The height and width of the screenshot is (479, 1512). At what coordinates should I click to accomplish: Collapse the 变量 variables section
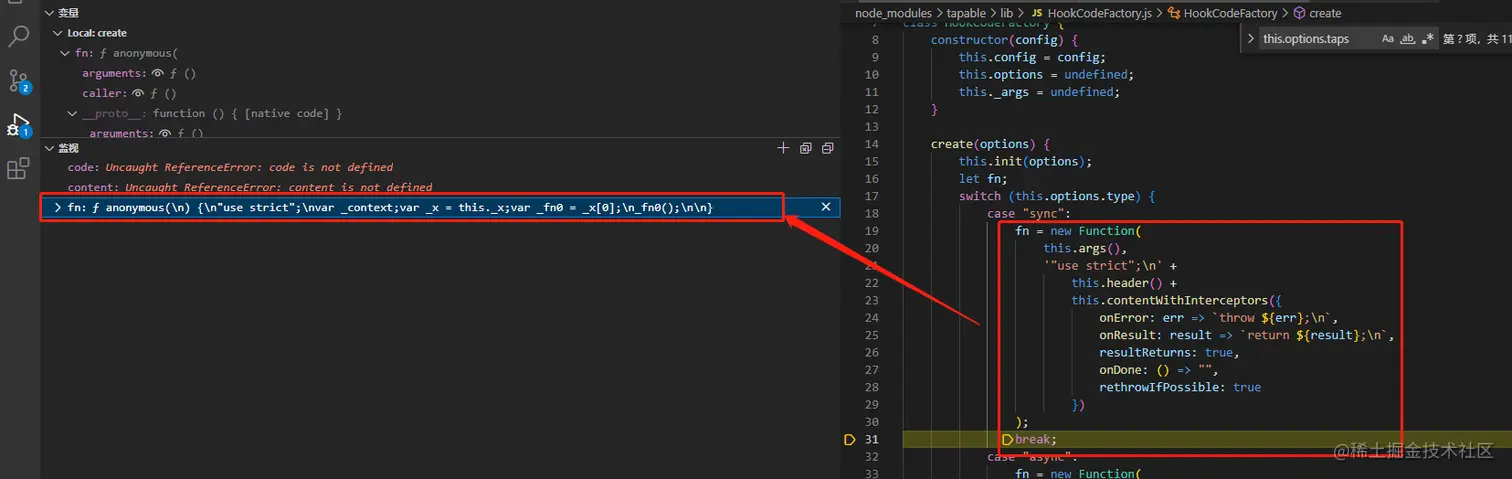49,13
